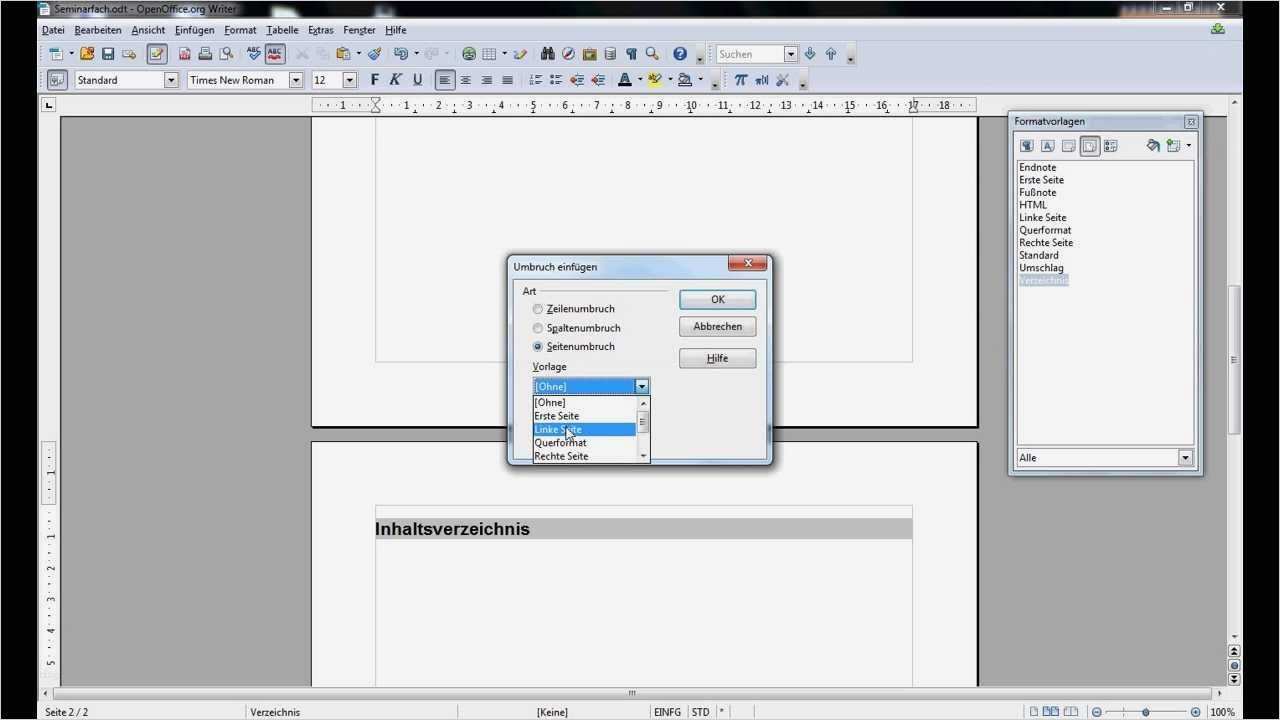Click the Format Paintbrush icon
The width and height of the screenshot is (1280, 720).
click(x=374, y=54)
